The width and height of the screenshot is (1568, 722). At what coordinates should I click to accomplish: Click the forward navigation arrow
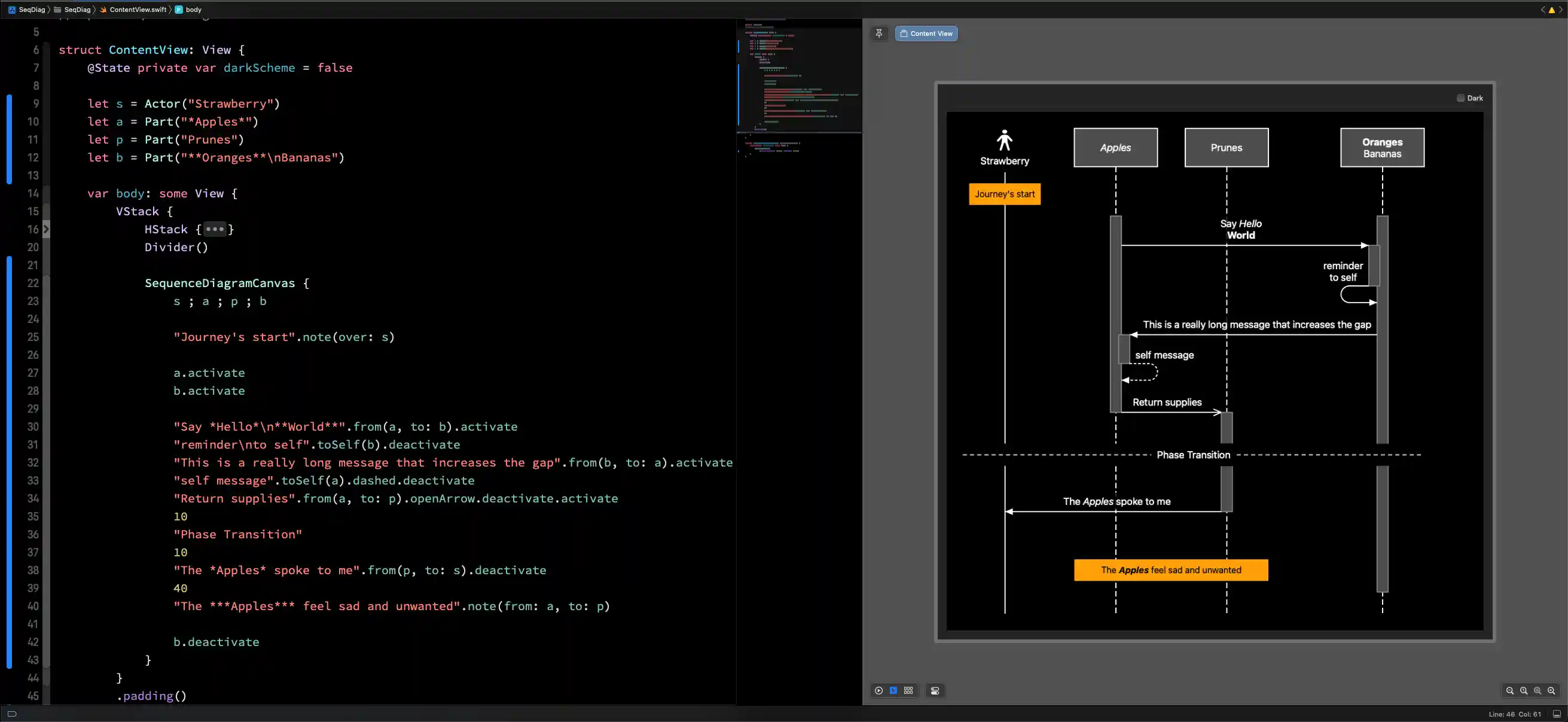1560,10
